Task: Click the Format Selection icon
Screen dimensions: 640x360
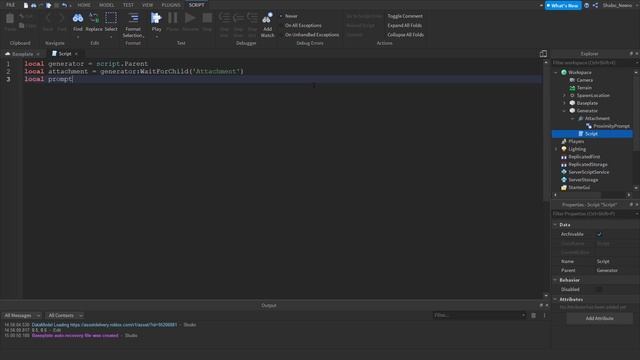Action: click(x=133, y=18)
